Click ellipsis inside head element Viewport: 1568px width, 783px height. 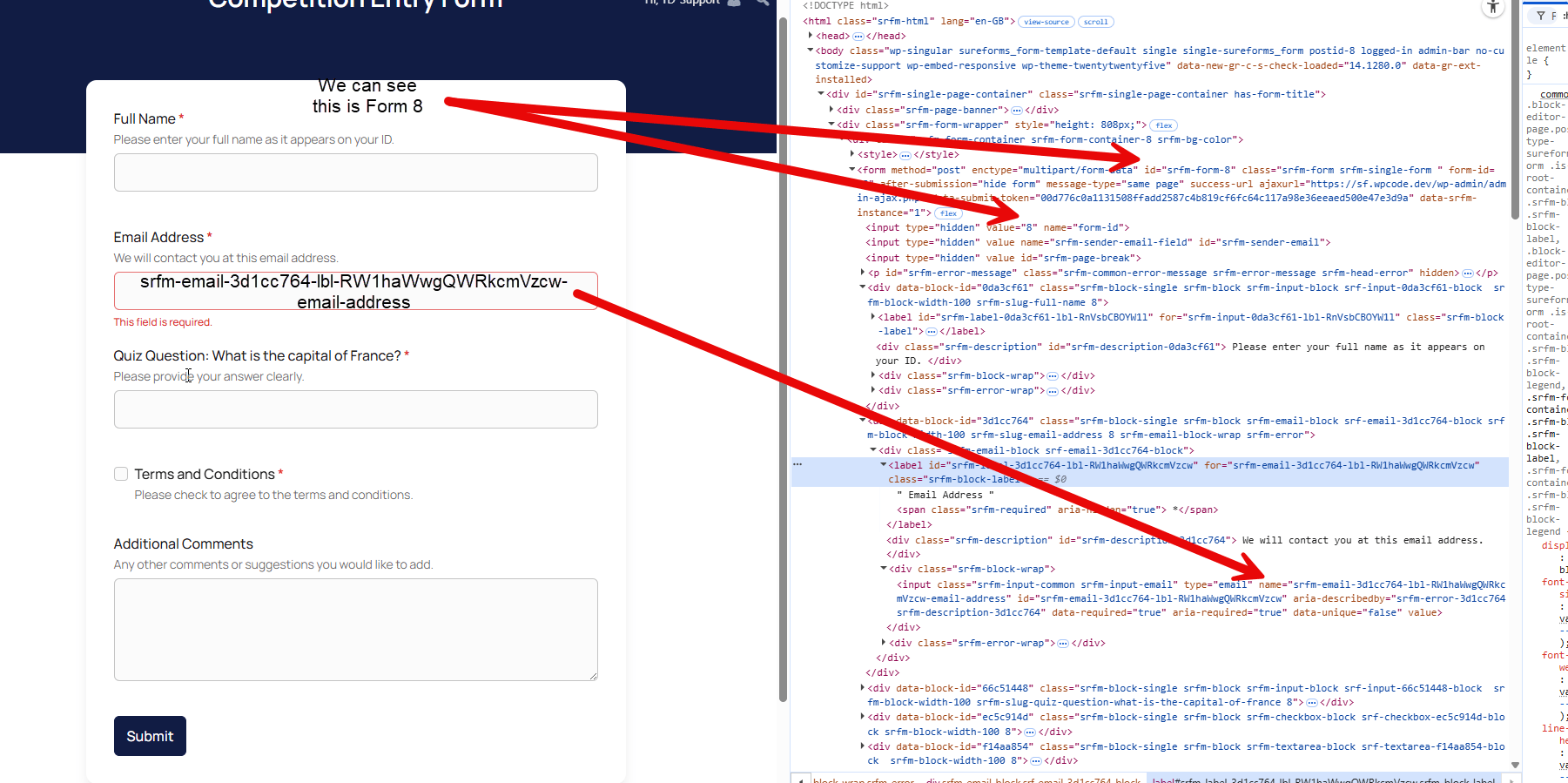[x=858, y=37]
